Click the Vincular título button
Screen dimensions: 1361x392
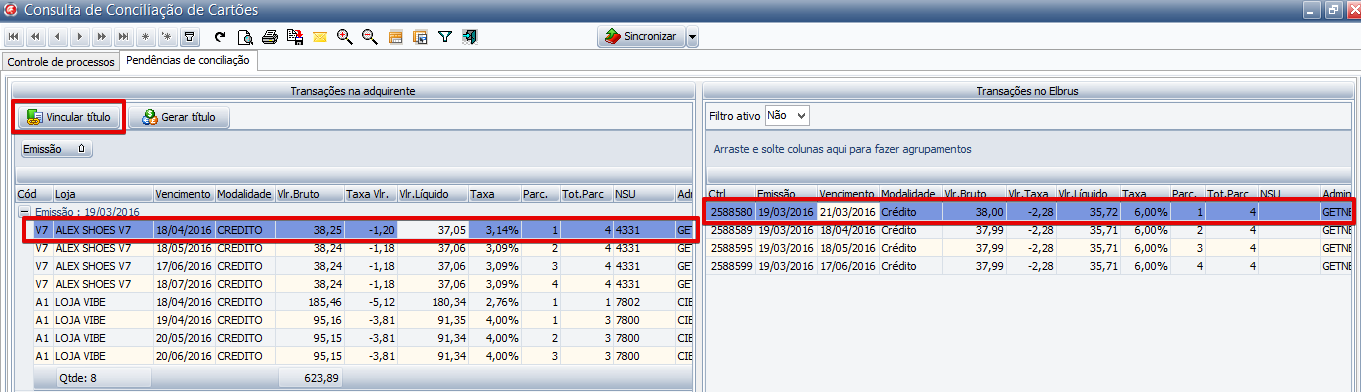tap(68, 117)
